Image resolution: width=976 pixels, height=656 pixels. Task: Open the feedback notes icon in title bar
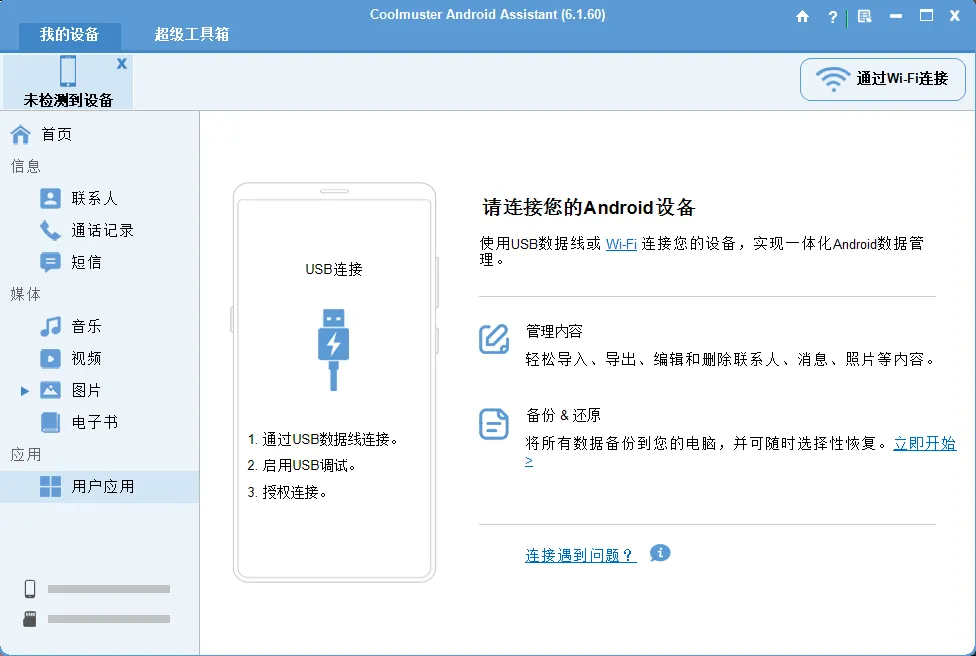(x=865, y=16)
